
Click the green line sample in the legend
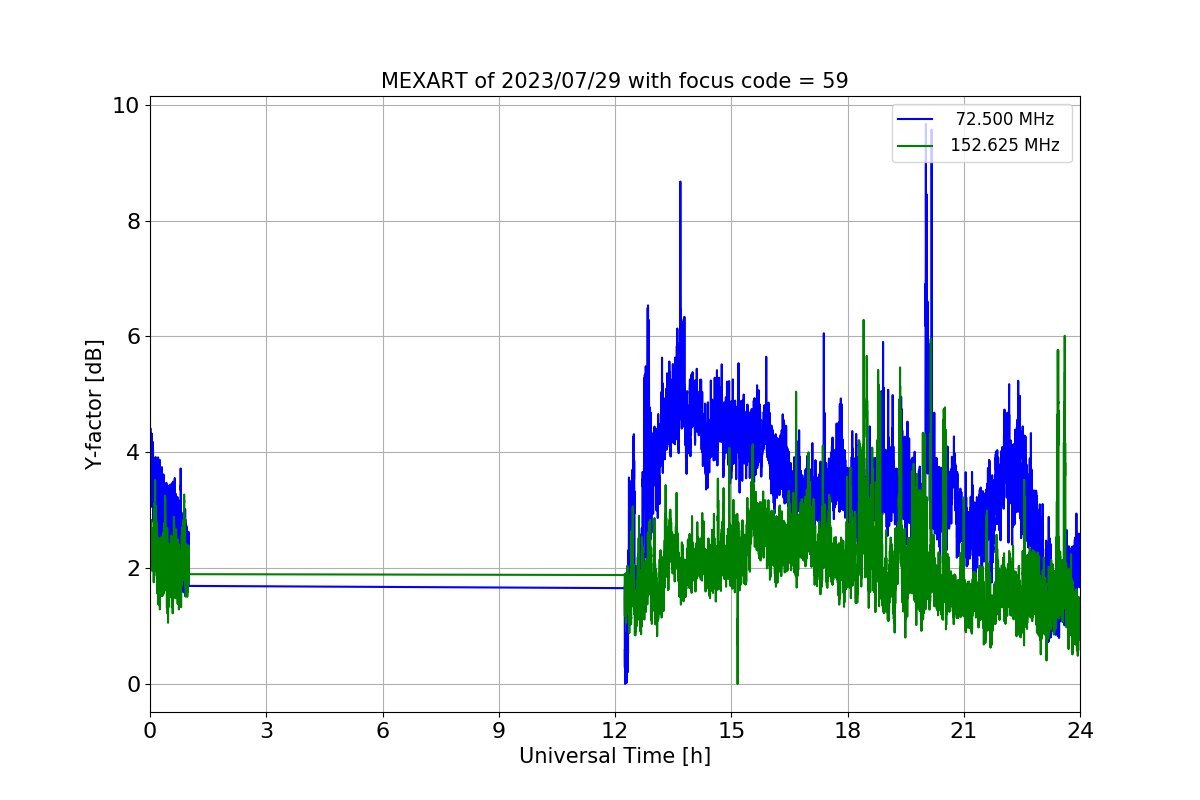point(915,146)
